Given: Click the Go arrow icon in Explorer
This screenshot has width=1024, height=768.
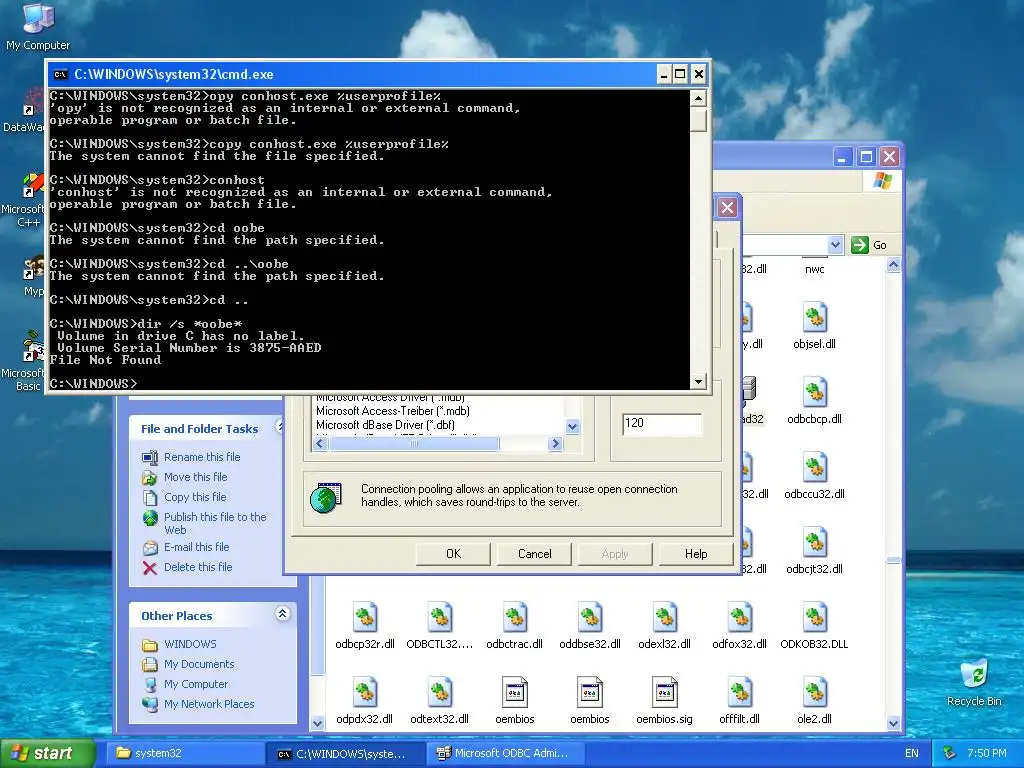Looking at the screenshot, I should [860, 245].
